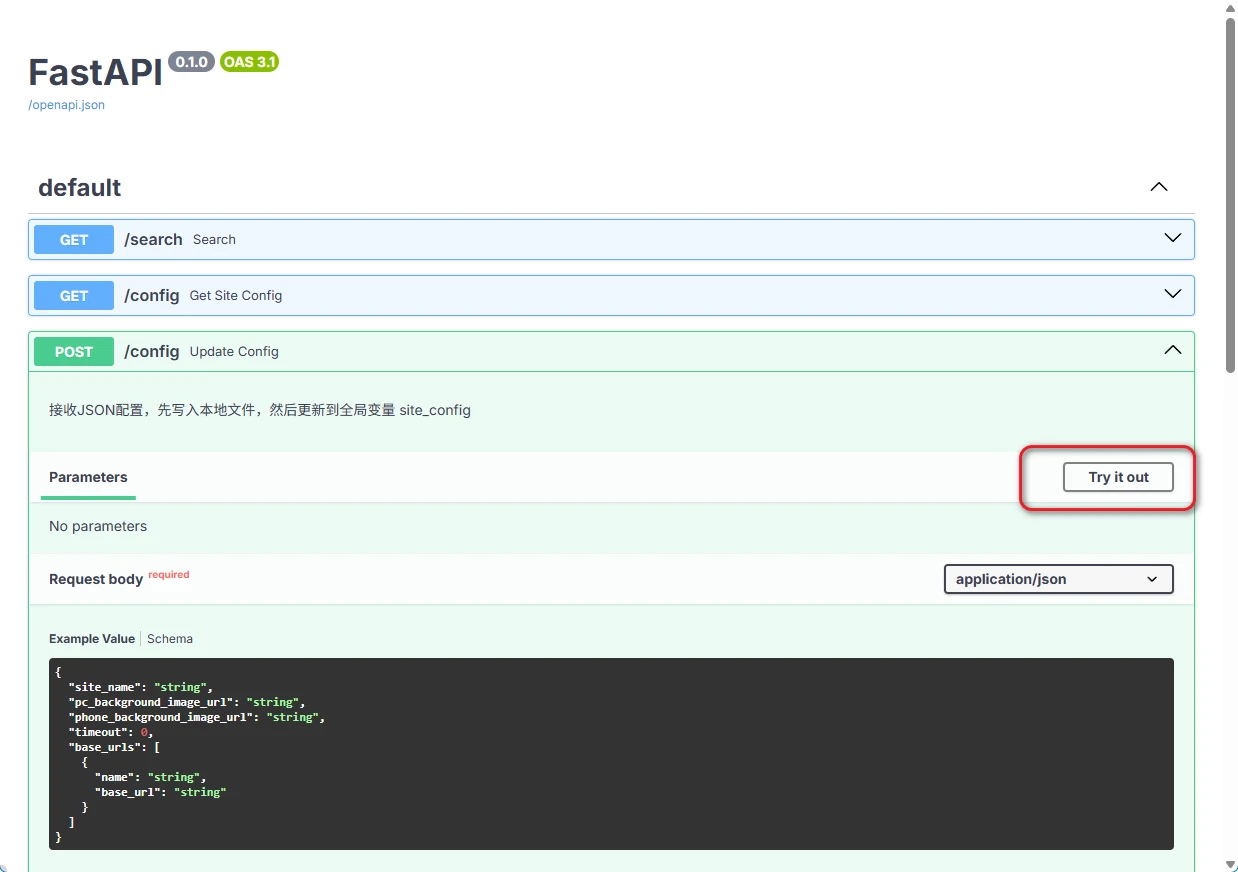Click the /search endpoint path
The height and width of the screenshot is (872, 1238).
[153, 240]
